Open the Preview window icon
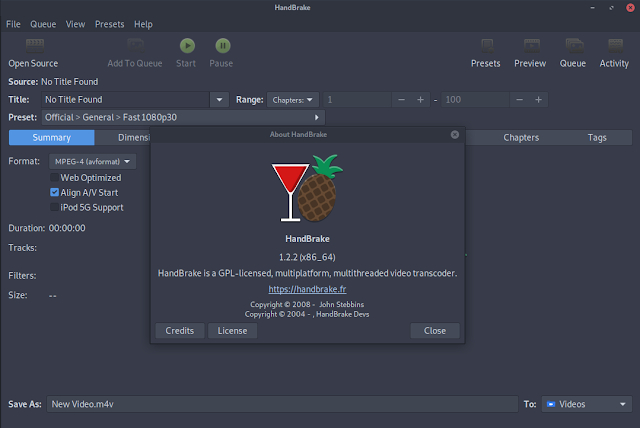 [x=532, y=46]
